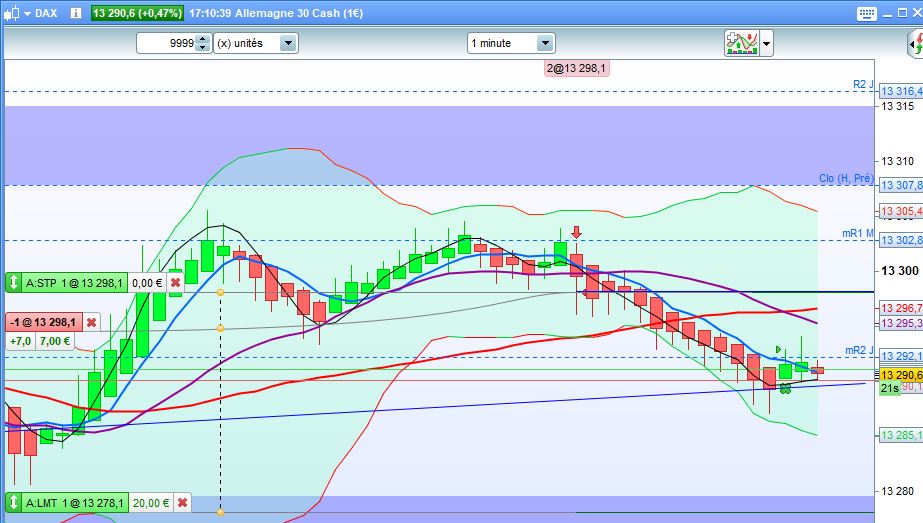Click the green clover marker on chart
923x523 pixels.
785,388
